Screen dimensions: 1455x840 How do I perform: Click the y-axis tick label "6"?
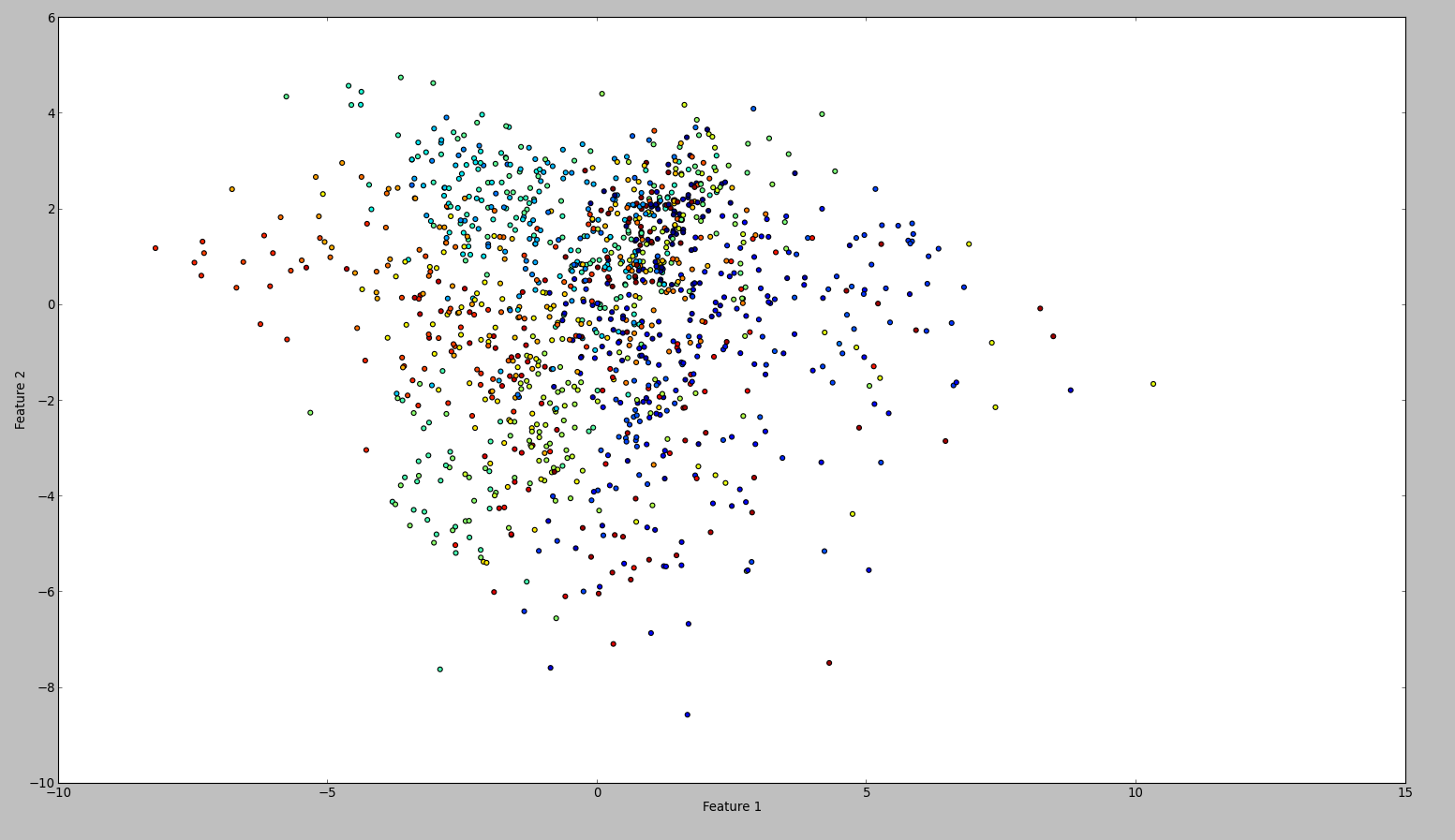click(x=50, y=18)
